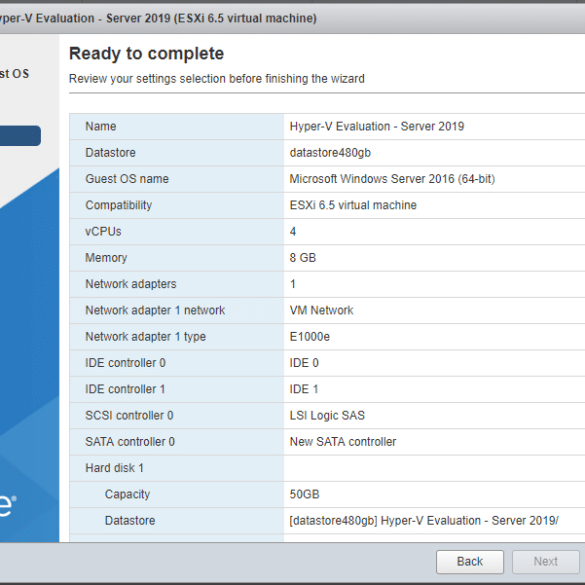Click the vCPUs value 4

point(293,231)
